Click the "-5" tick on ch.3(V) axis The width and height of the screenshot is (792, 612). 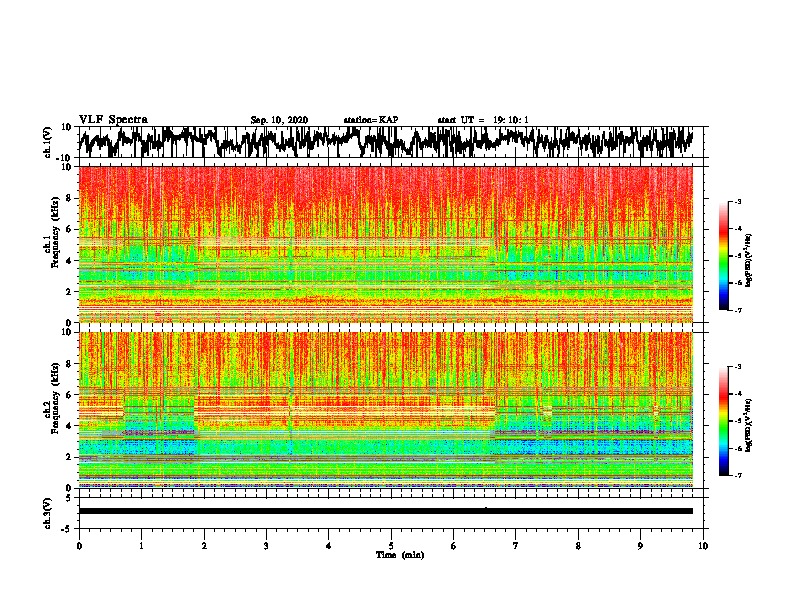pyautogui.click(x=68, y=529)
